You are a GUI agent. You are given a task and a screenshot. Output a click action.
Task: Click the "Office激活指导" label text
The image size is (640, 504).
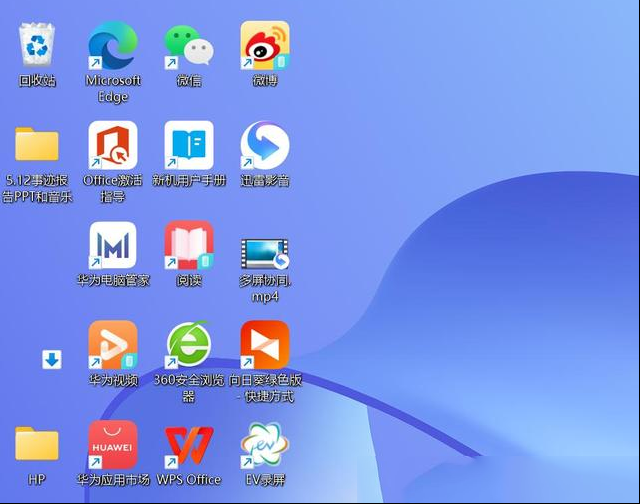(113, 188)
